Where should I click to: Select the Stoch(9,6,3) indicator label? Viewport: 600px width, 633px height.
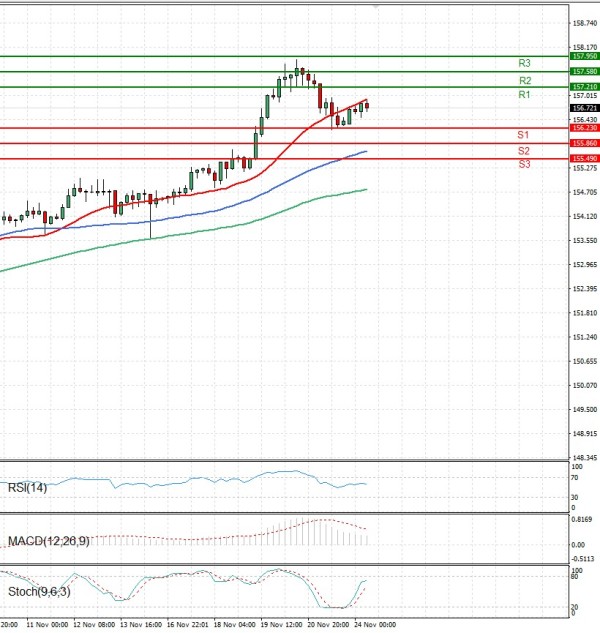pos(33,591)
